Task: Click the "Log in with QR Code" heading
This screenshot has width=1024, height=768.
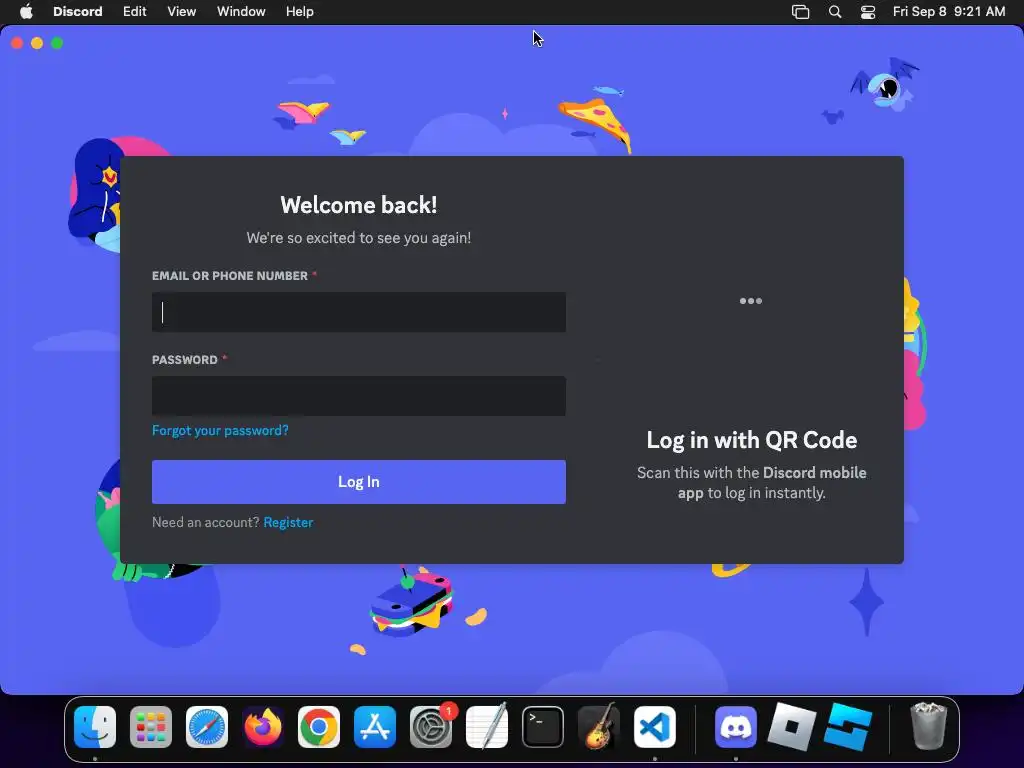Action: click(x=752, y=440)
